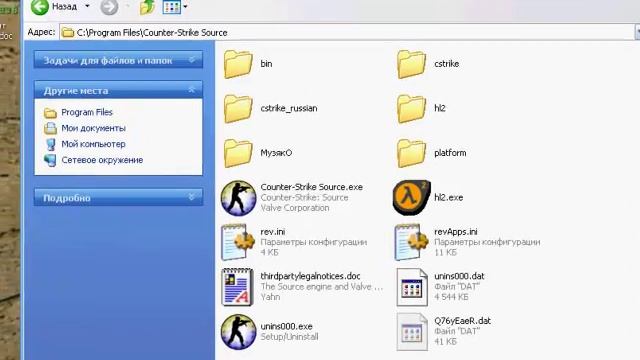
Task: Select the bin folder icon
Action: point(238,64)
